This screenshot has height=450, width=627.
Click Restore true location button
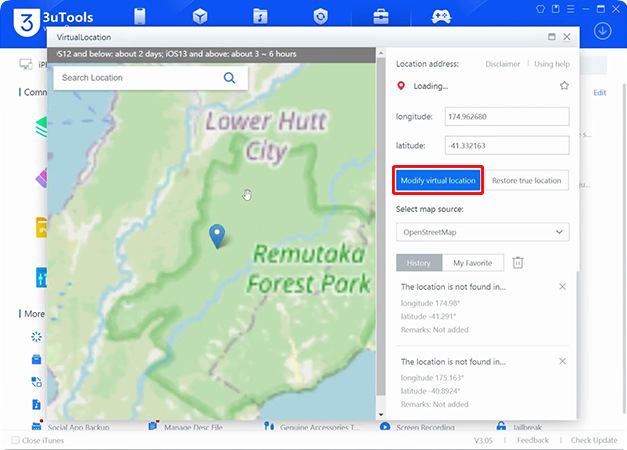526,180
